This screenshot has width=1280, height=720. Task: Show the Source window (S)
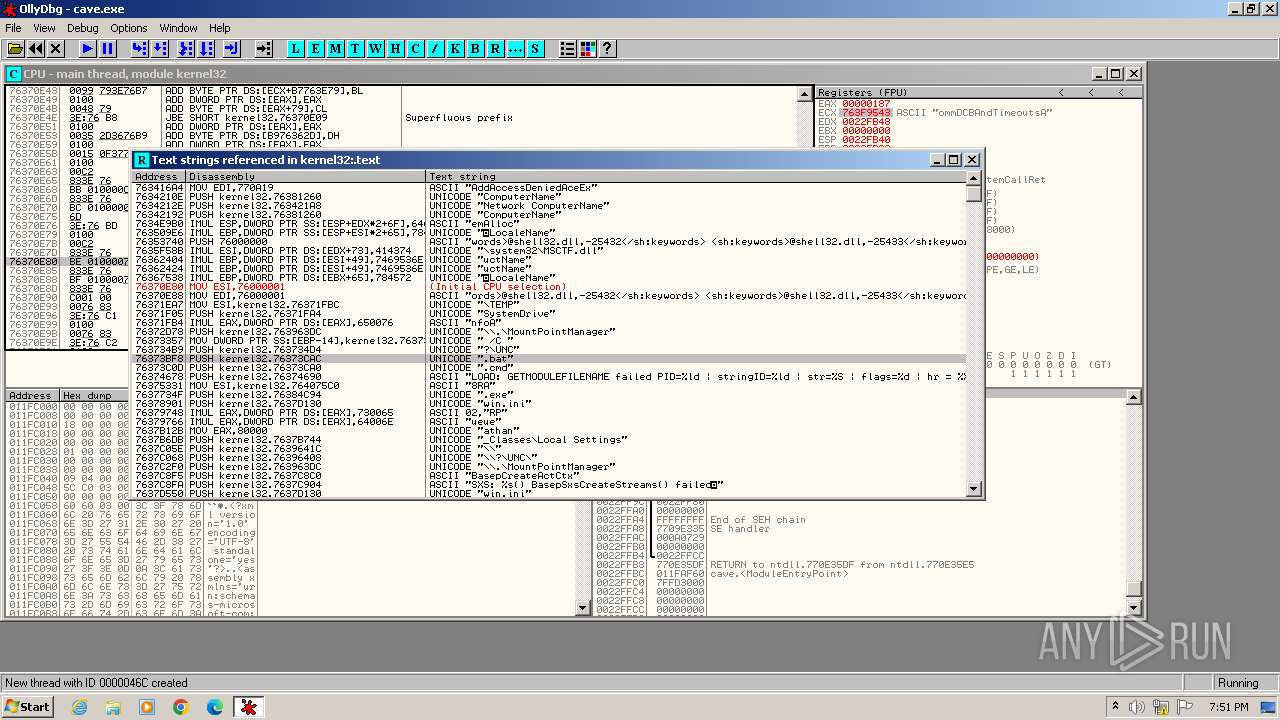tap(536, 48)
